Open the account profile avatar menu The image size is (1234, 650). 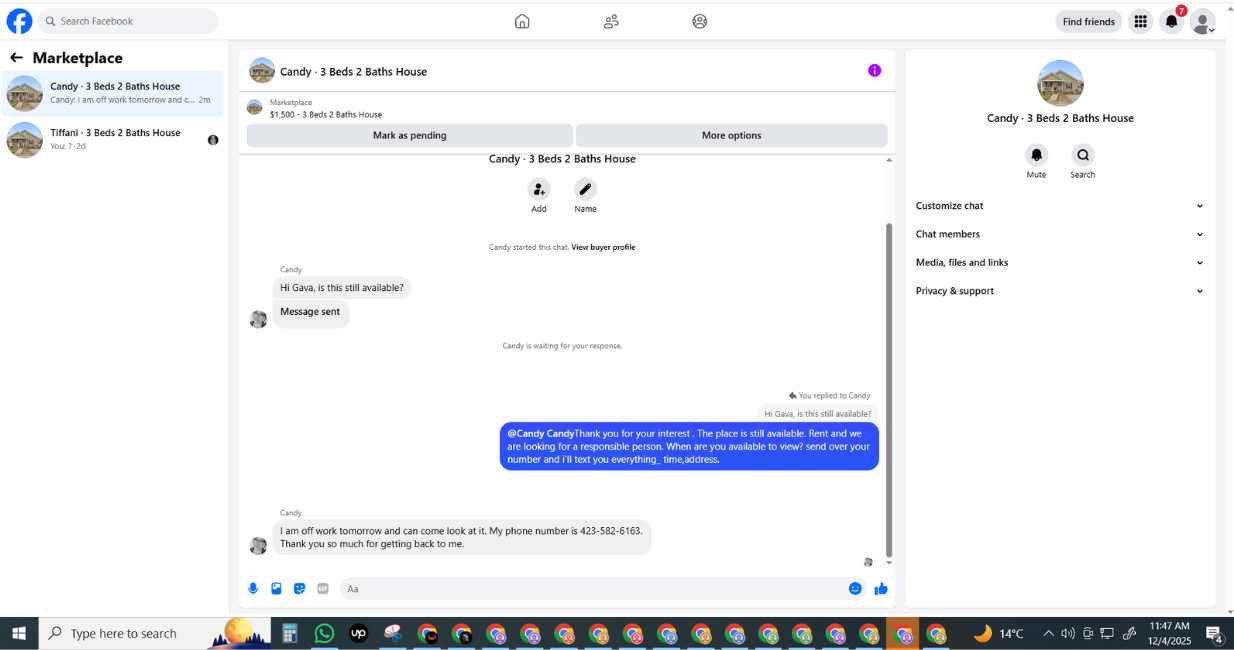[1203, 21]
